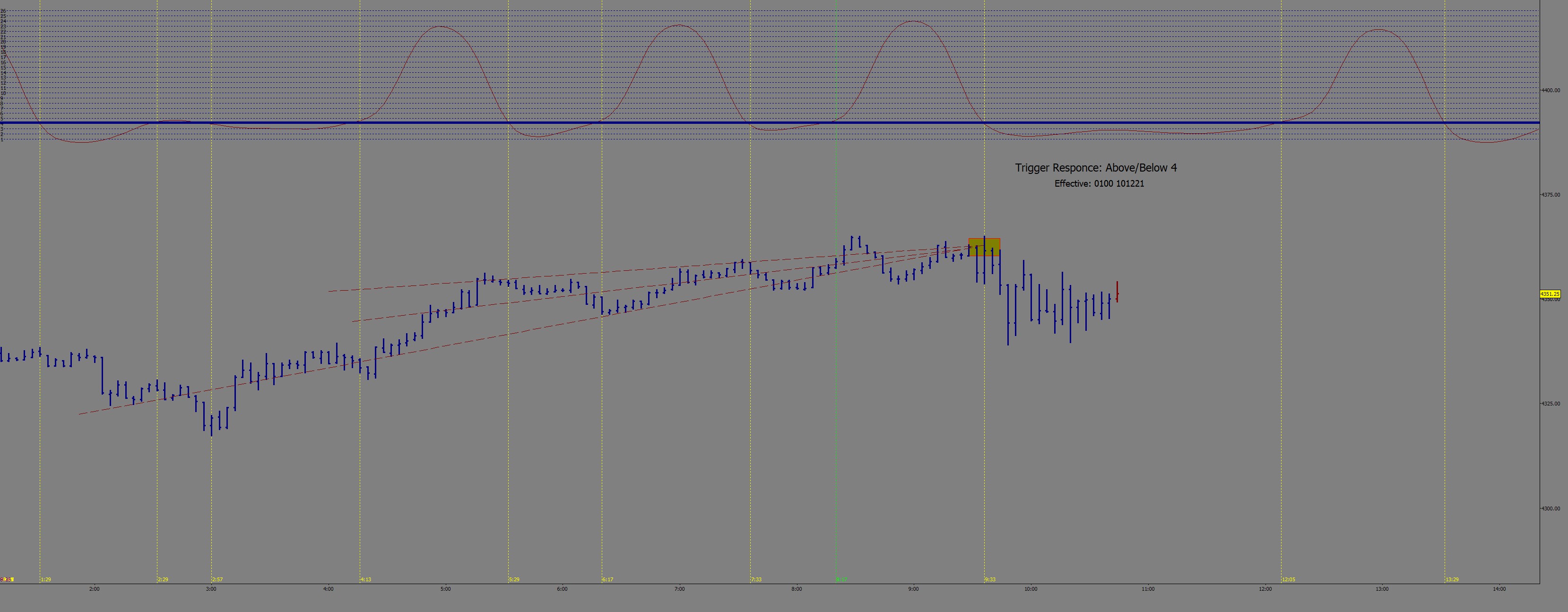Click the 12:05 vertical marker label

pyautogui.click(x=1289, y=579)
